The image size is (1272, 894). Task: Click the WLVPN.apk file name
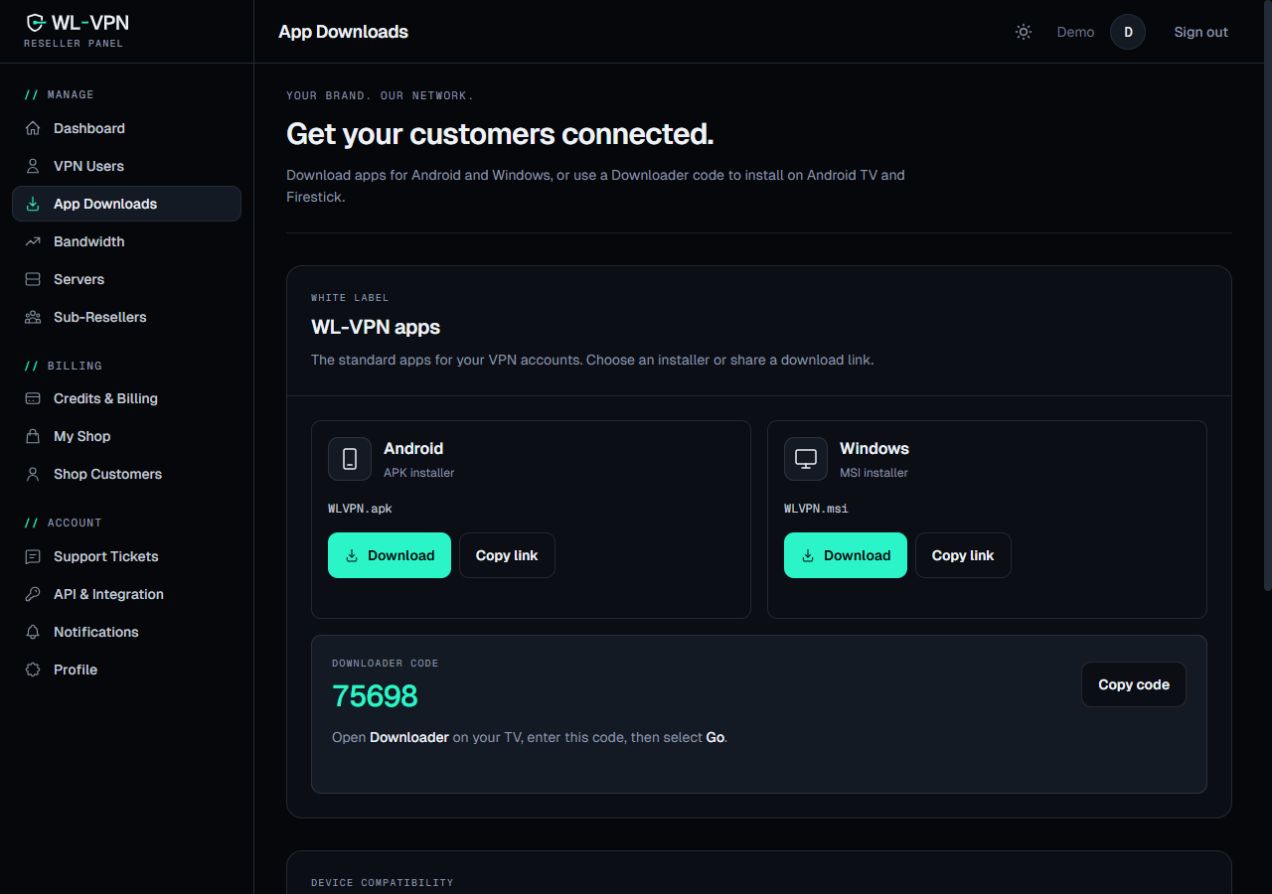click(x=360, y=508)
